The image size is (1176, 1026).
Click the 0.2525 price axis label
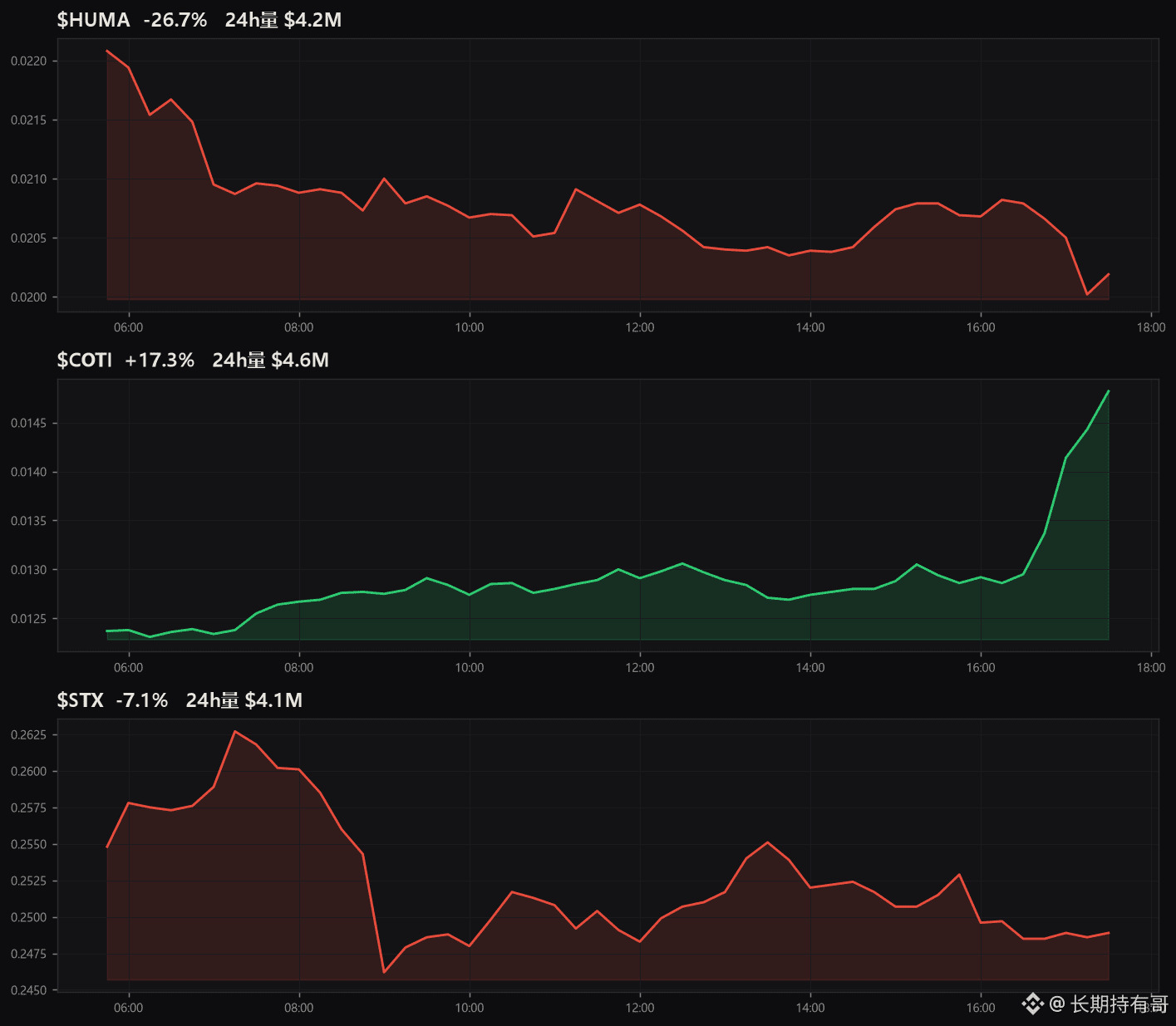coord(29,881)
